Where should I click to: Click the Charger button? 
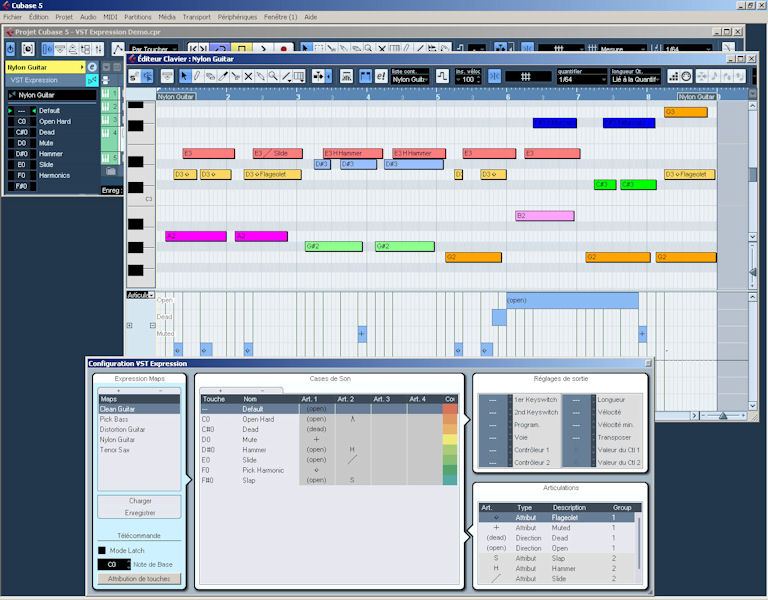click(x=140, y=501)
